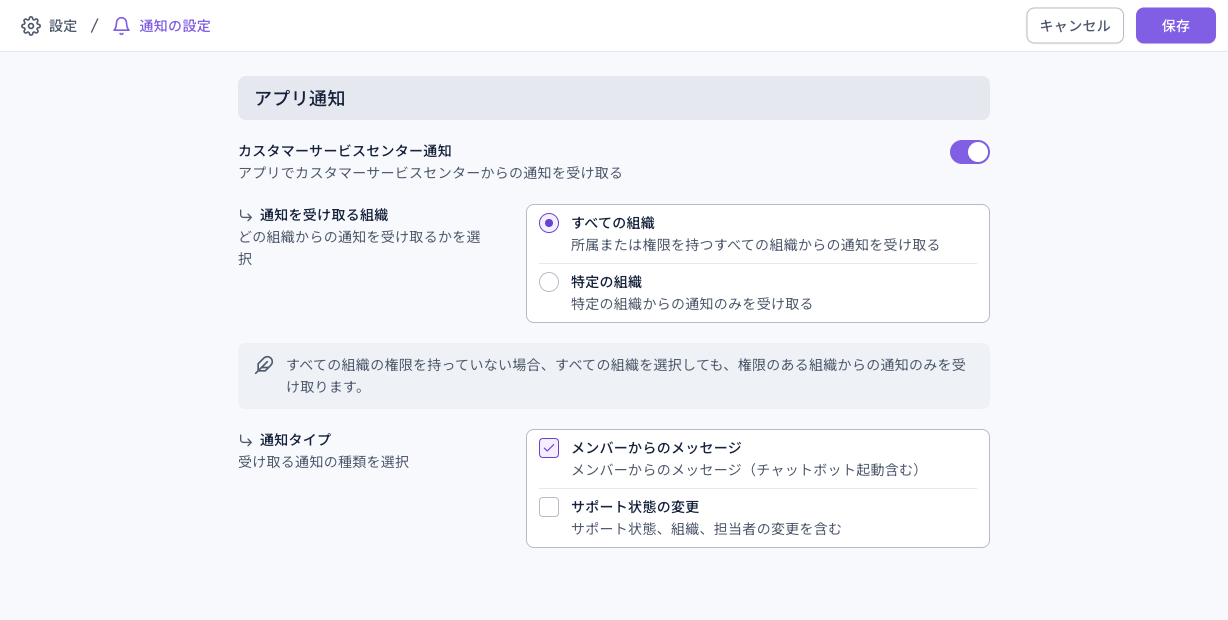Click arrow icon beside 通知を受け取る組織

click(x=246, y=215)
